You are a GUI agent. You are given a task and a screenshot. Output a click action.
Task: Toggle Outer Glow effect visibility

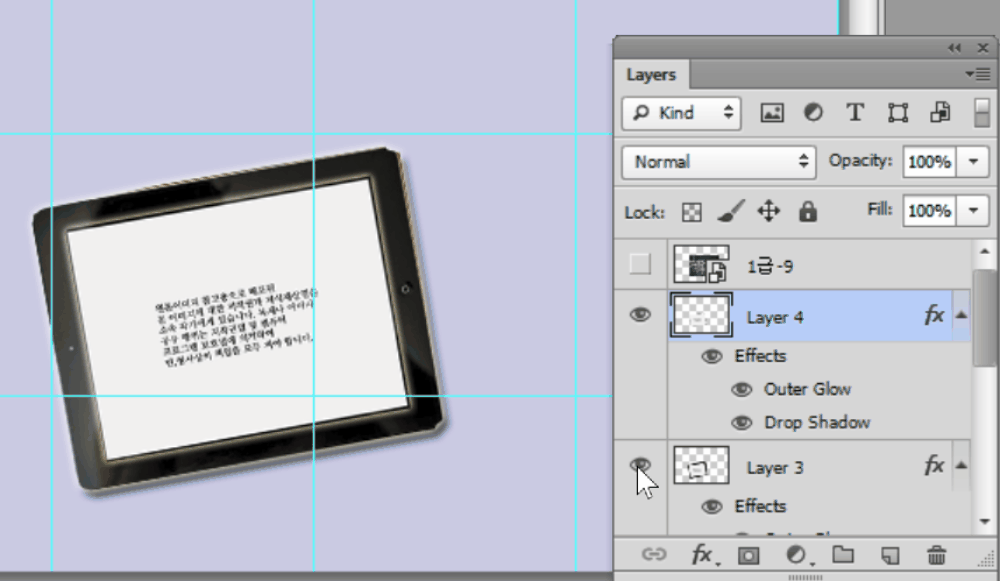(x=741, y=389)
